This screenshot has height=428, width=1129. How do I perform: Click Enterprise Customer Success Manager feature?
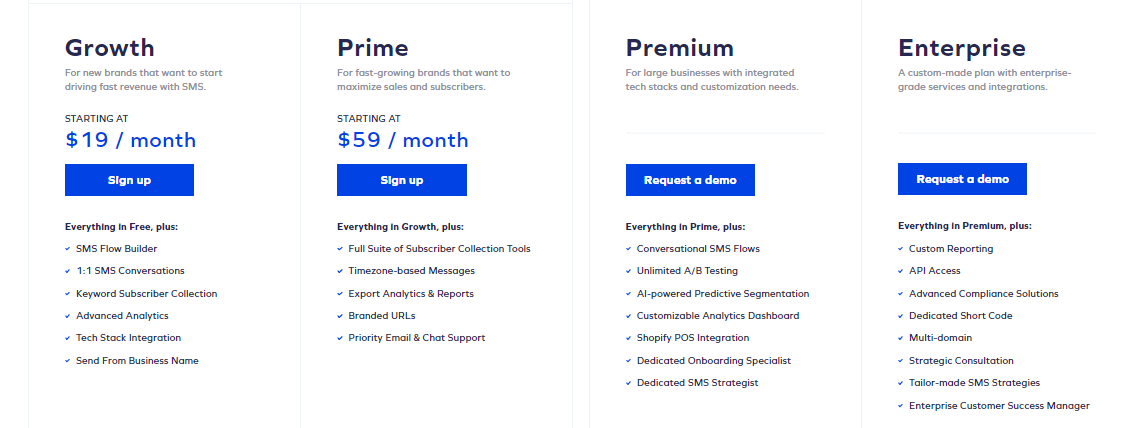[999, 406]
